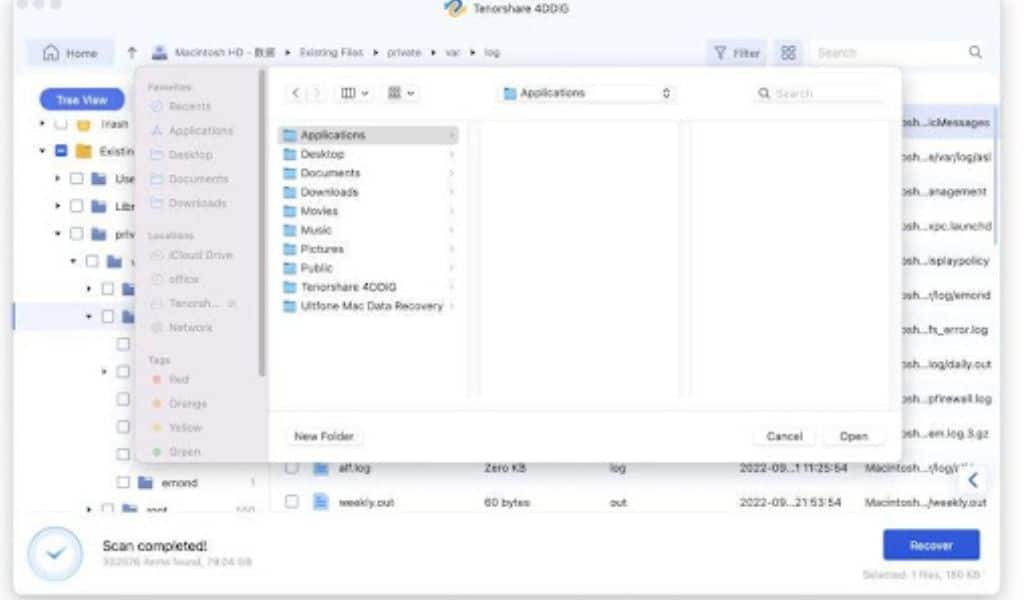Image resolution: width=1024 pixels, height=600 pixels.
Task: Click the magnifier icon in 4DDiG search
Action: point(975,52)
